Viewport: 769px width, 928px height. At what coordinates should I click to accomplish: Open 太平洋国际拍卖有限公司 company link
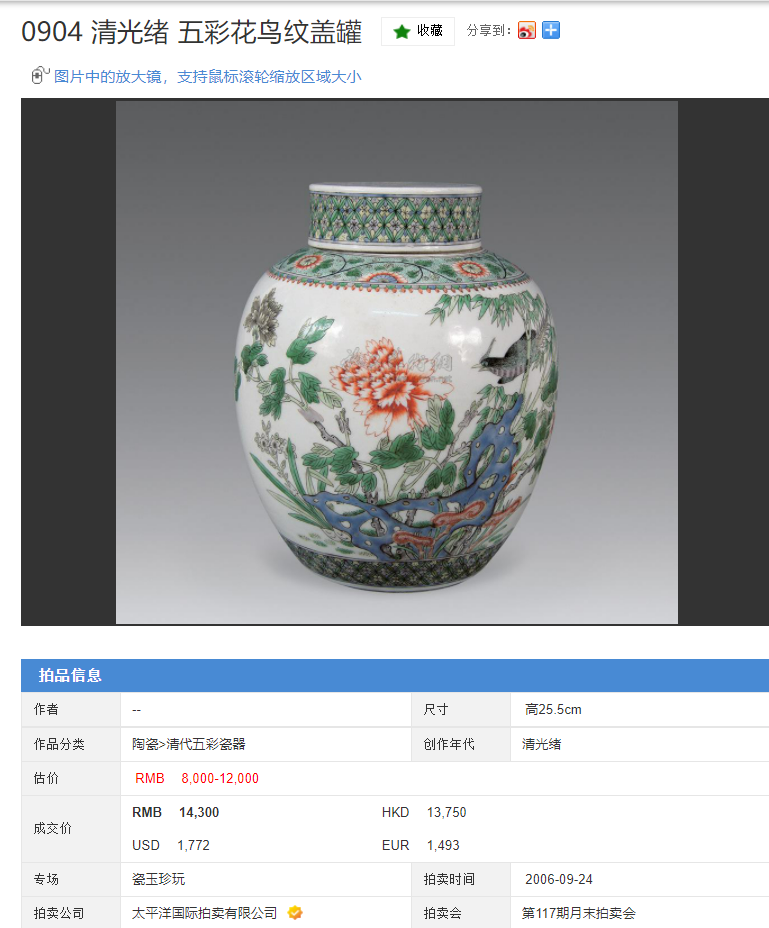(x=204, y=913)
